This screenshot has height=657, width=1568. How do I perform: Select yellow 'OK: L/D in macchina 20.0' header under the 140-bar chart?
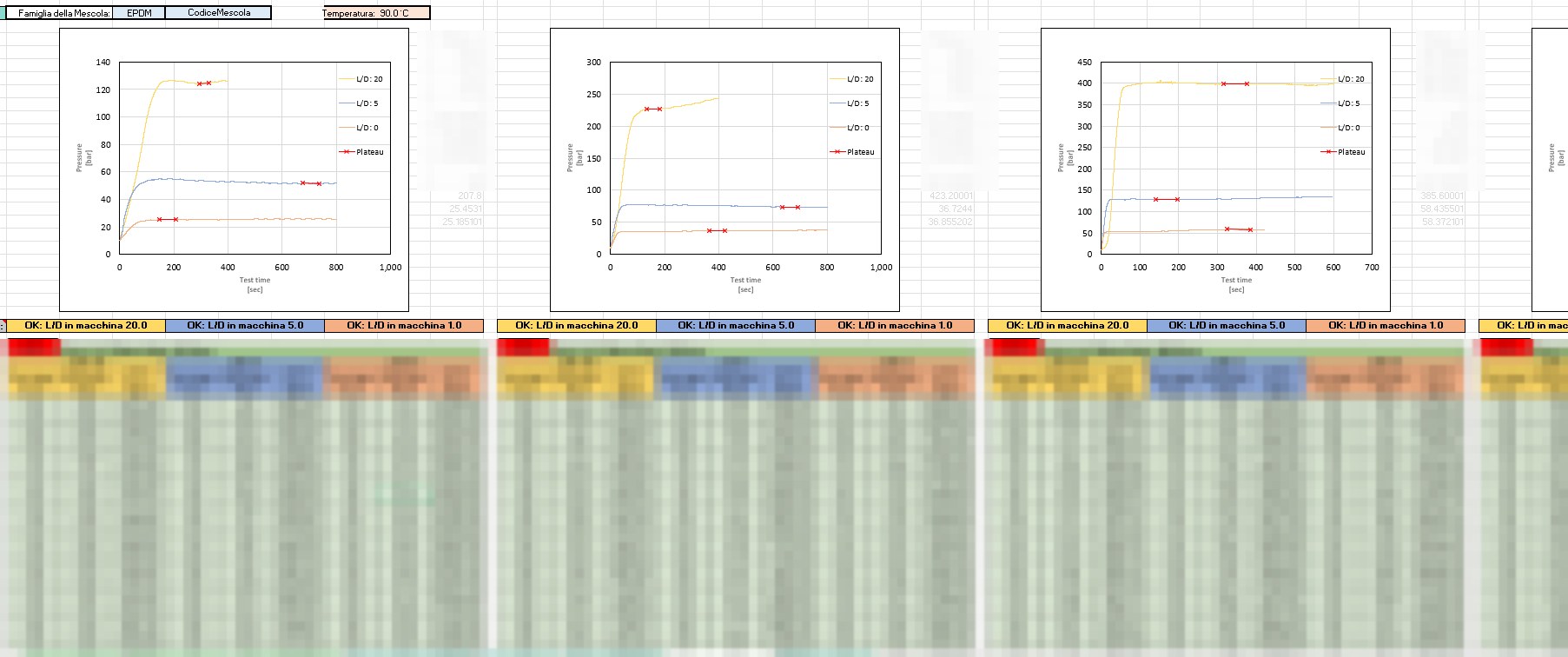coord(86,326)
